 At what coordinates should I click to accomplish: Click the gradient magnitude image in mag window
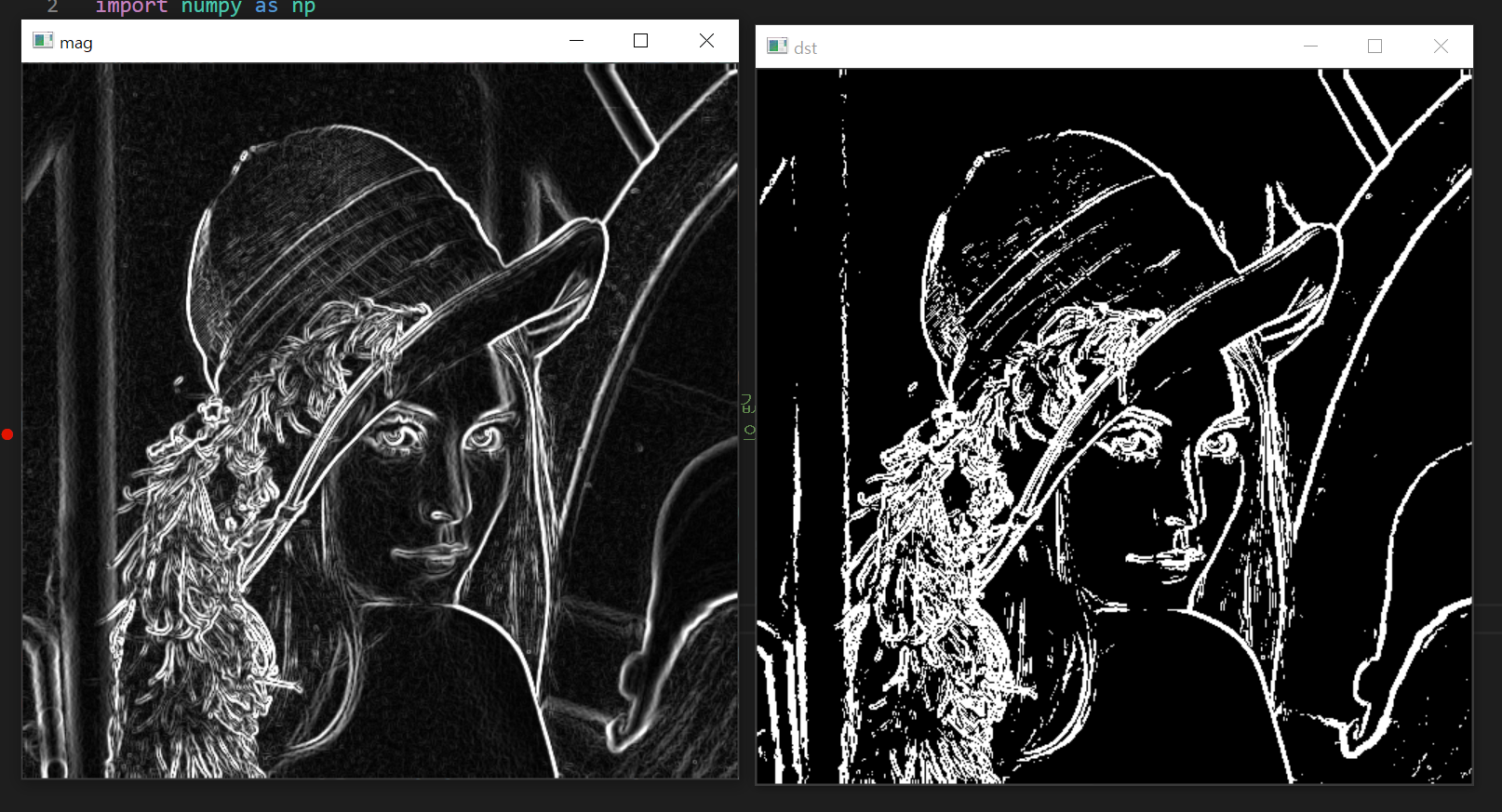pyautogui.click(x=380, y=420)
